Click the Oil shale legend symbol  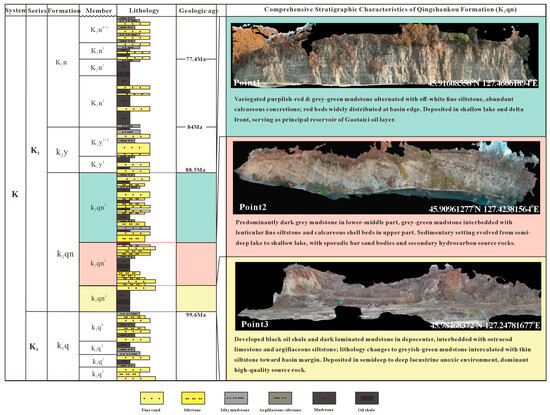(x=367, y=398)
